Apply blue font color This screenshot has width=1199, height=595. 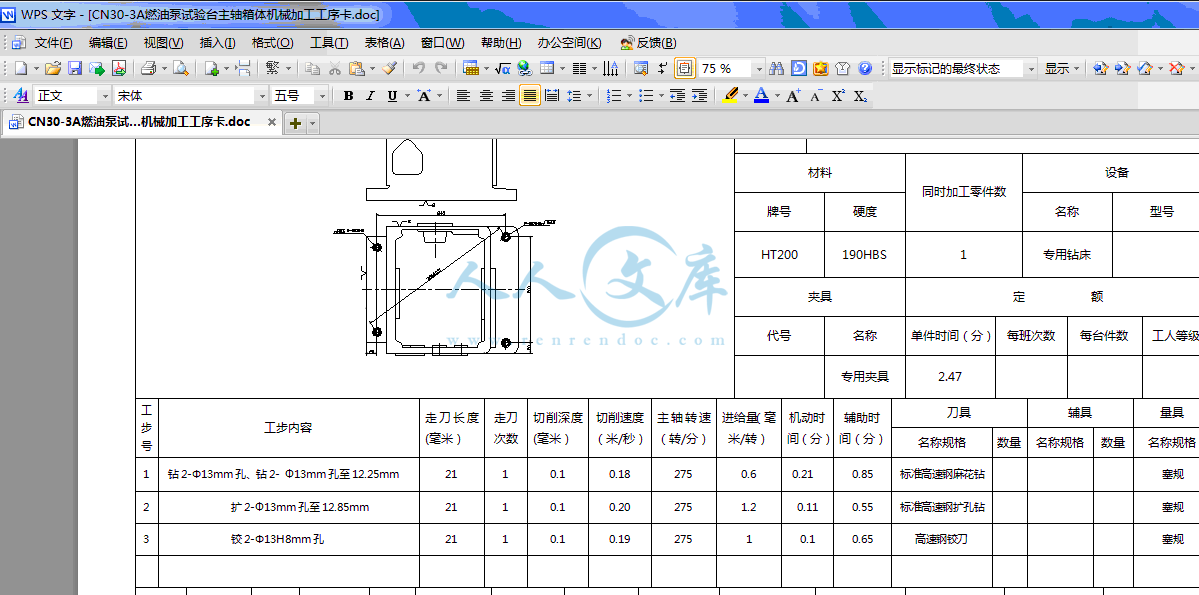(x=761, y=96)
